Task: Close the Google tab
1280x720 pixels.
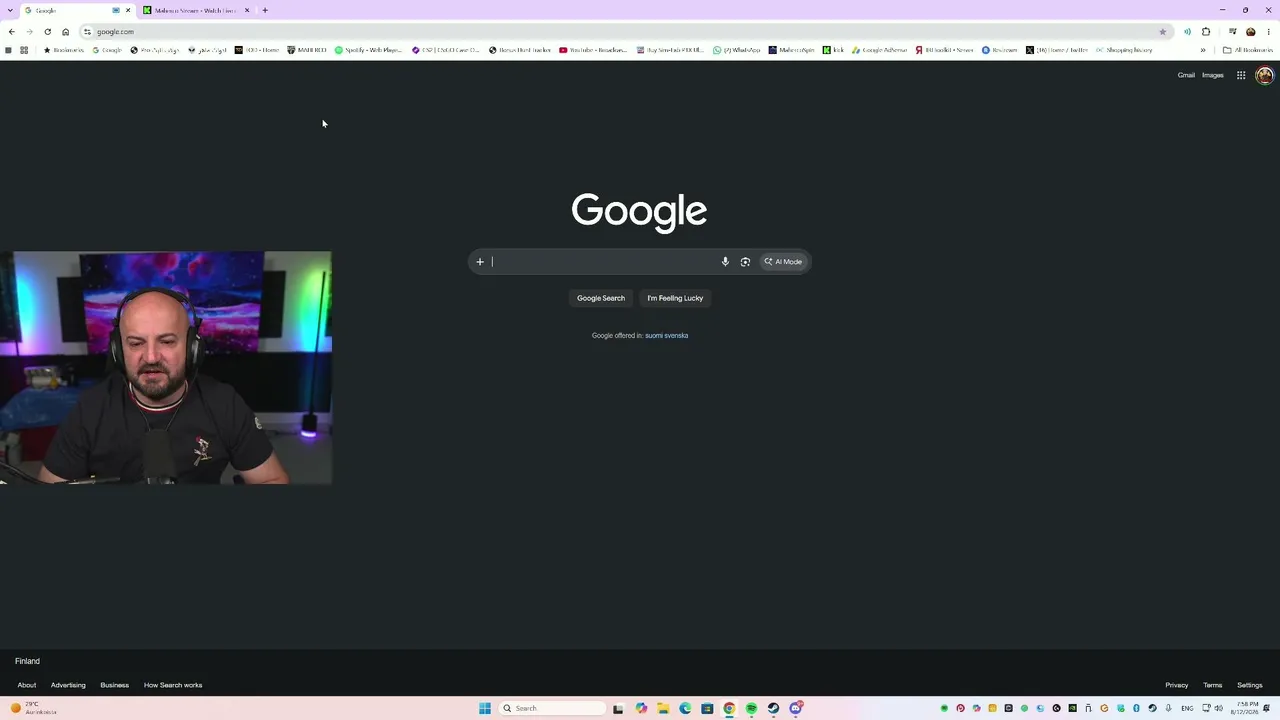Action: [128, 10]
